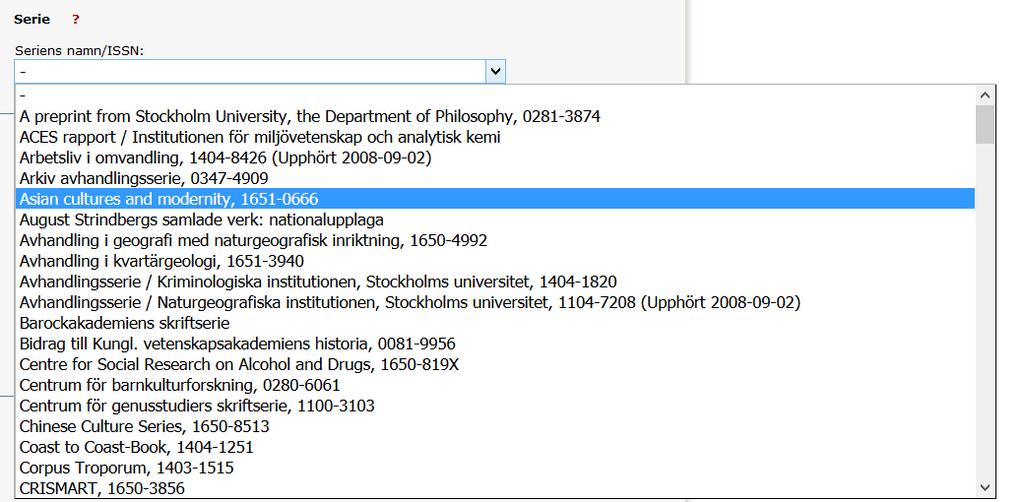Choose 'Avhandlingsserie / Kriminologiska institutionen' option

(495, 281)
